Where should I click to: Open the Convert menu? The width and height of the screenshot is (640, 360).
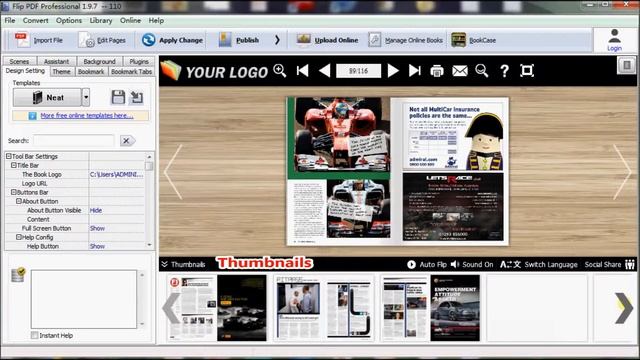pos(36,20)
